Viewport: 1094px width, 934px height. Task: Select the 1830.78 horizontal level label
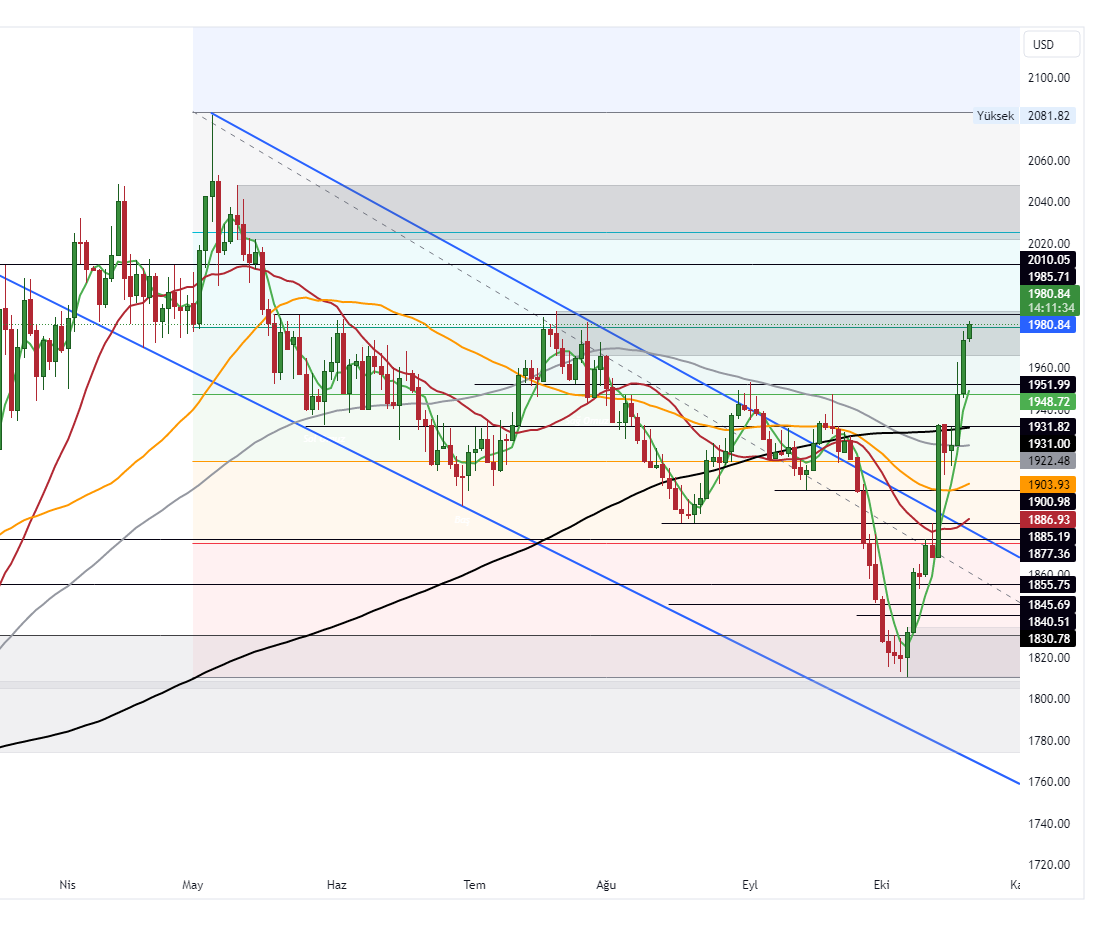(x=1049, y=638)
